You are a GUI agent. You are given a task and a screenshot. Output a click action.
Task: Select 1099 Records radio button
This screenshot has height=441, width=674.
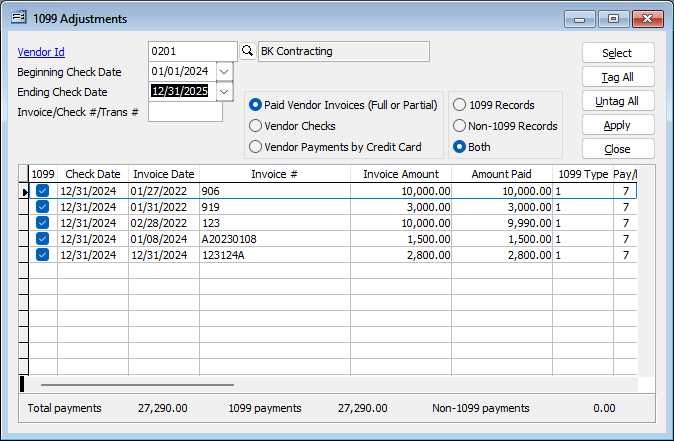(460, 105)
